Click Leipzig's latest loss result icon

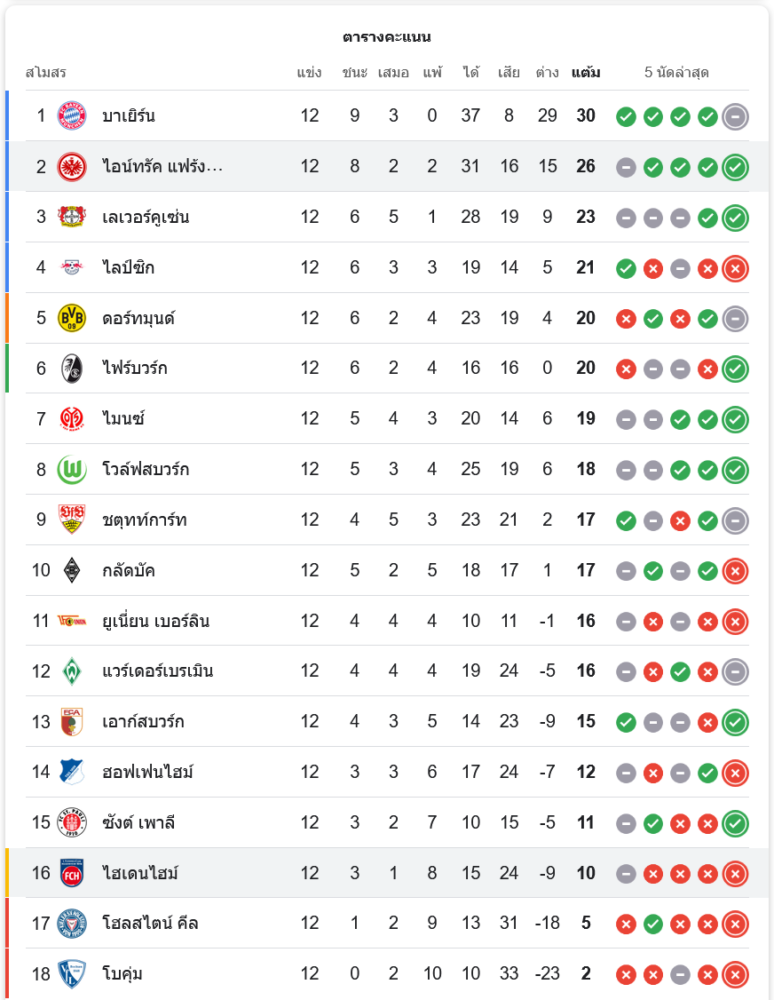point(735,267)
